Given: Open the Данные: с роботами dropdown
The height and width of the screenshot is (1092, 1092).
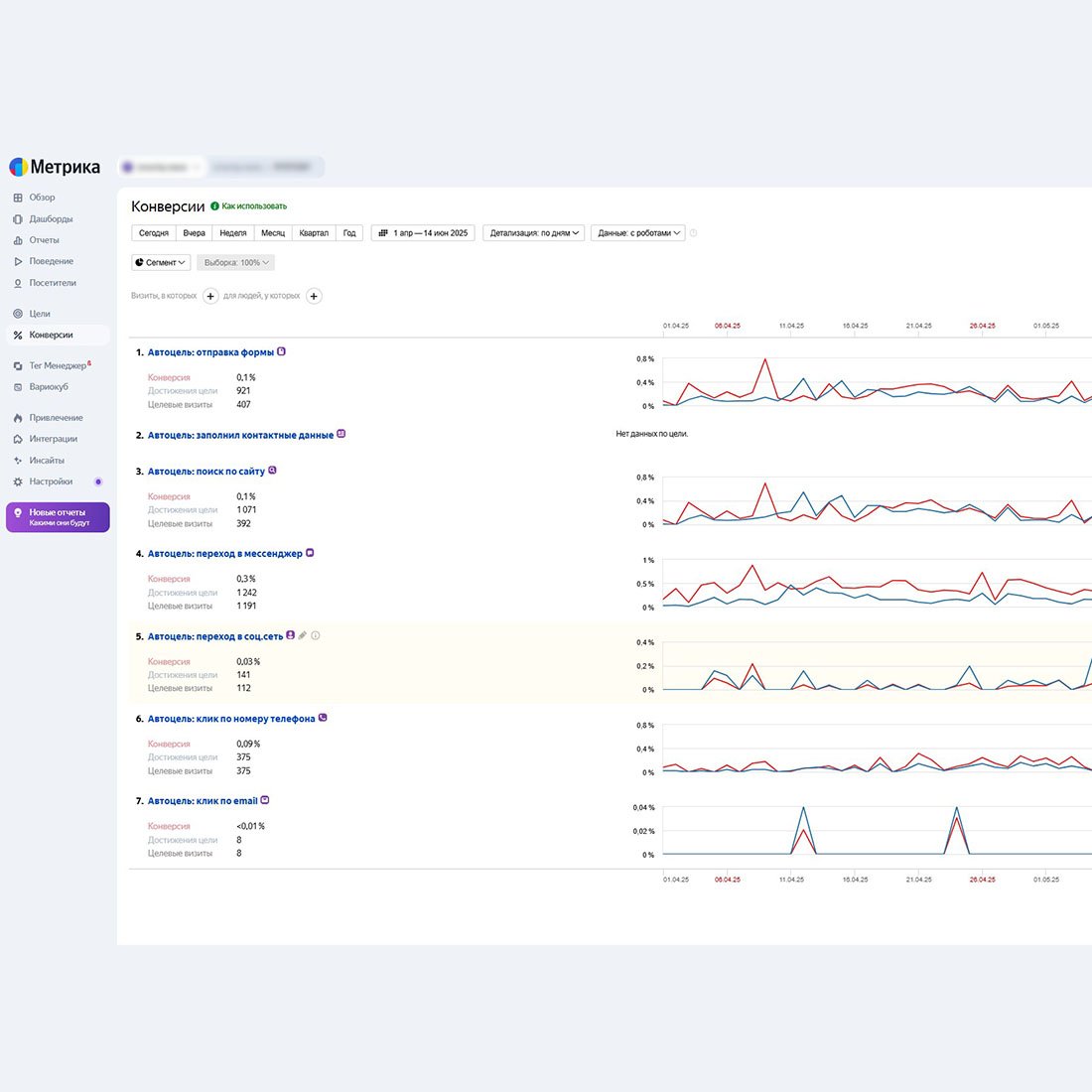Looking at the screenshot, I should (638, 233).
